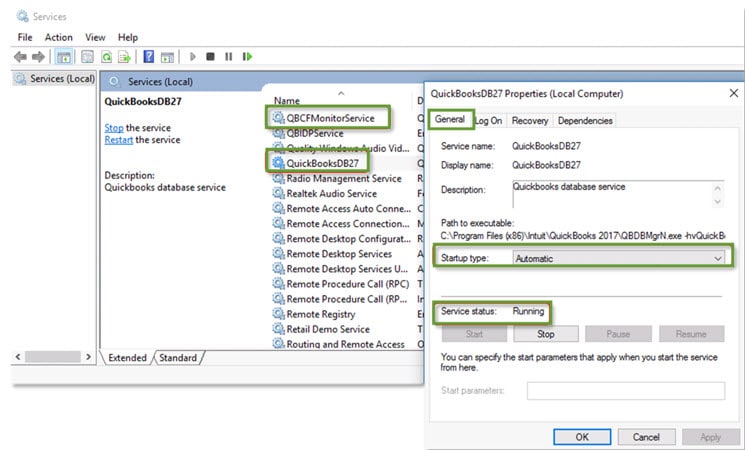The width and height of the screenshot is (745, 450).
Task: Open the Startup type dropdown
Action: (x=619, y=258)
